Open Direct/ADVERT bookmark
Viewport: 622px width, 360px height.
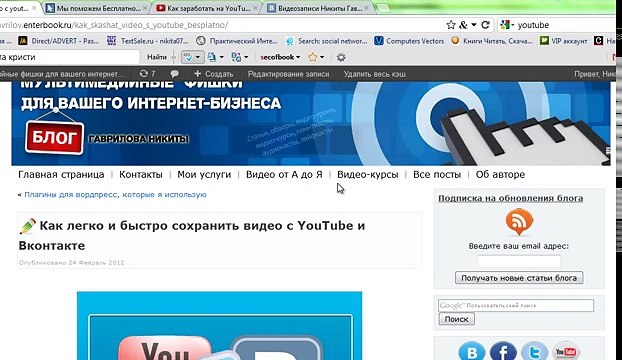(59, 41)
